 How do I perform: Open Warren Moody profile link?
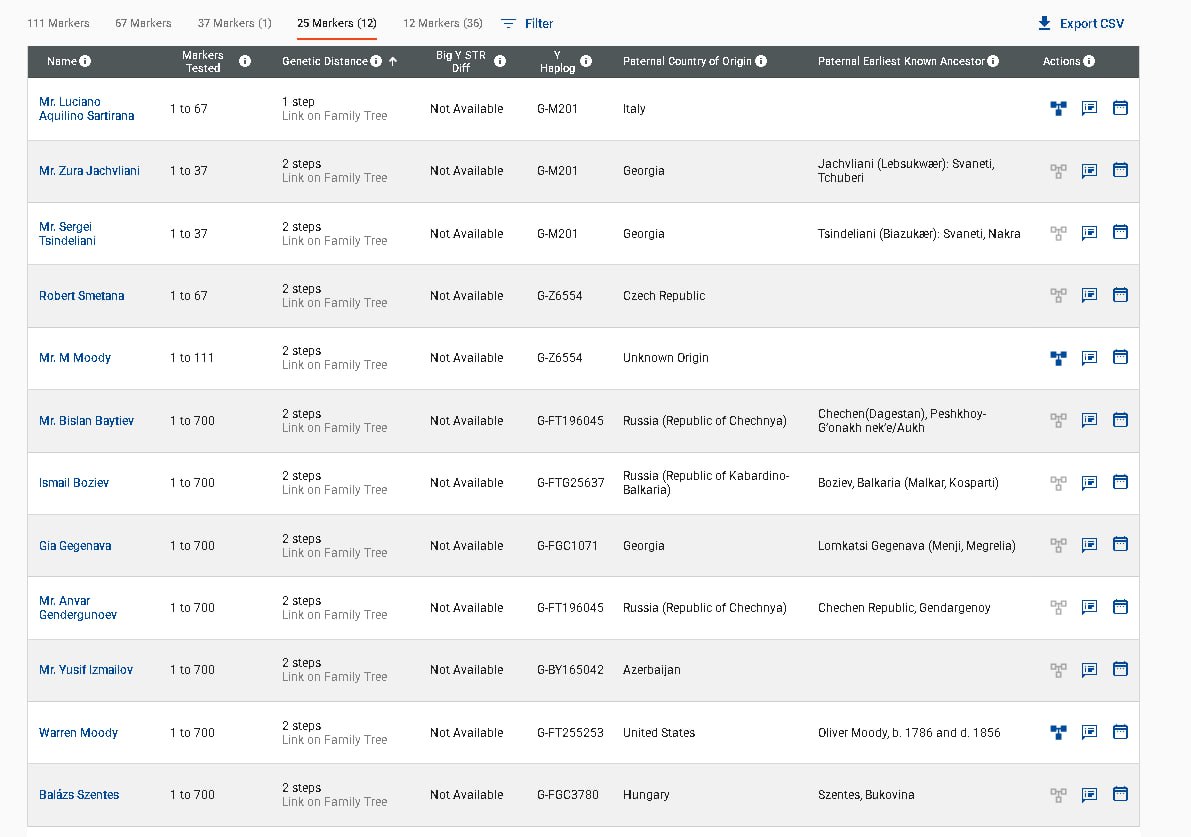click(x=78, y=732)
